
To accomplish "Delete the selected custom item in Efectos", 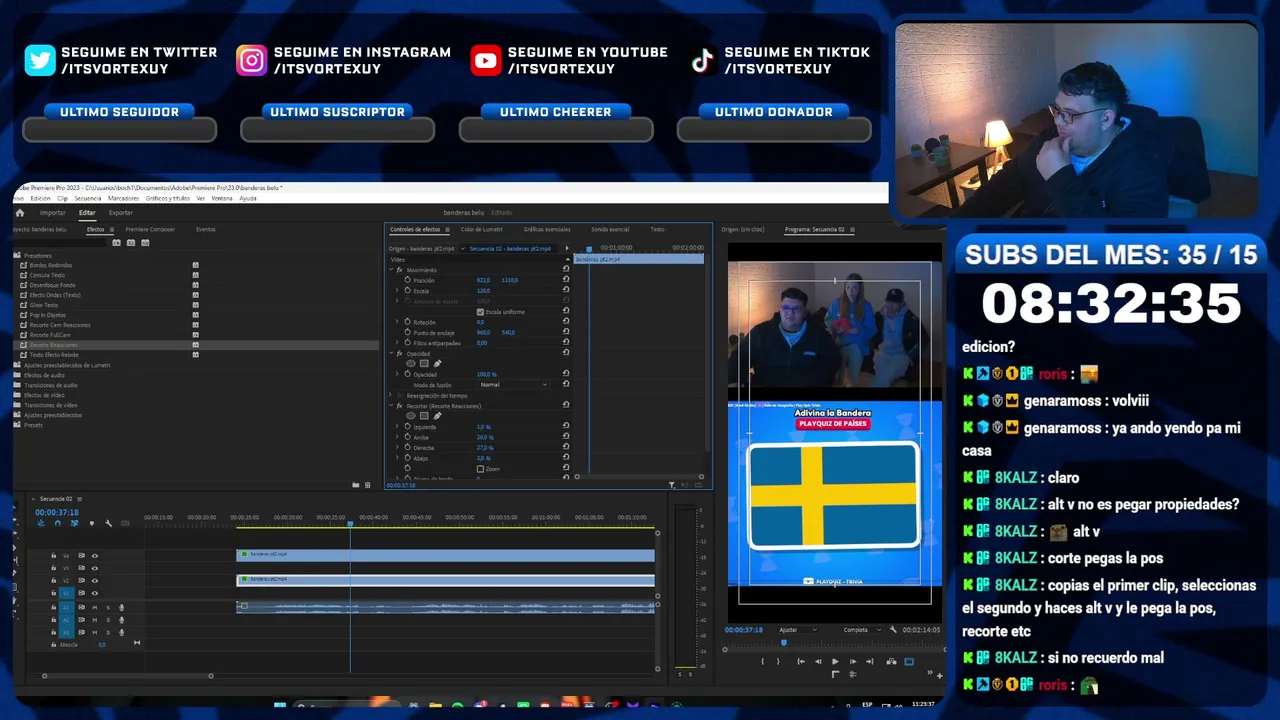I will click(x=367, y=485).
